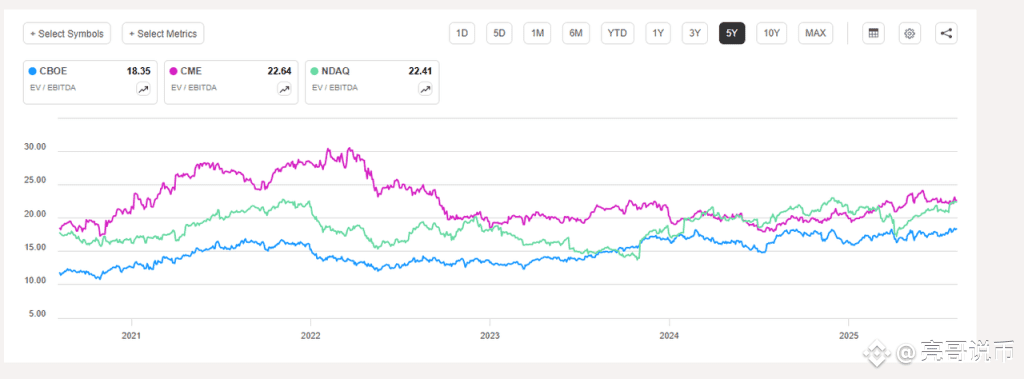Screen dimensions: 1024x379
Task: Switch range to 1M
Action: pos(537,33)
